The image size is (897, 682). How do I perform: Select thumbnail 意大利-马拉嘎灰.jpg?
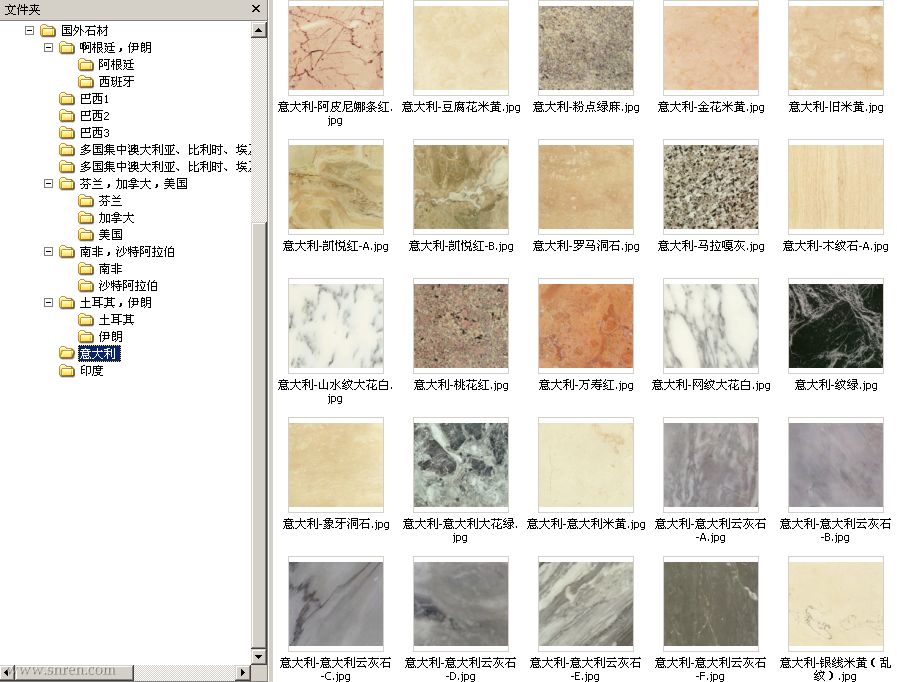pyautogui.click(x=711, y=187)
